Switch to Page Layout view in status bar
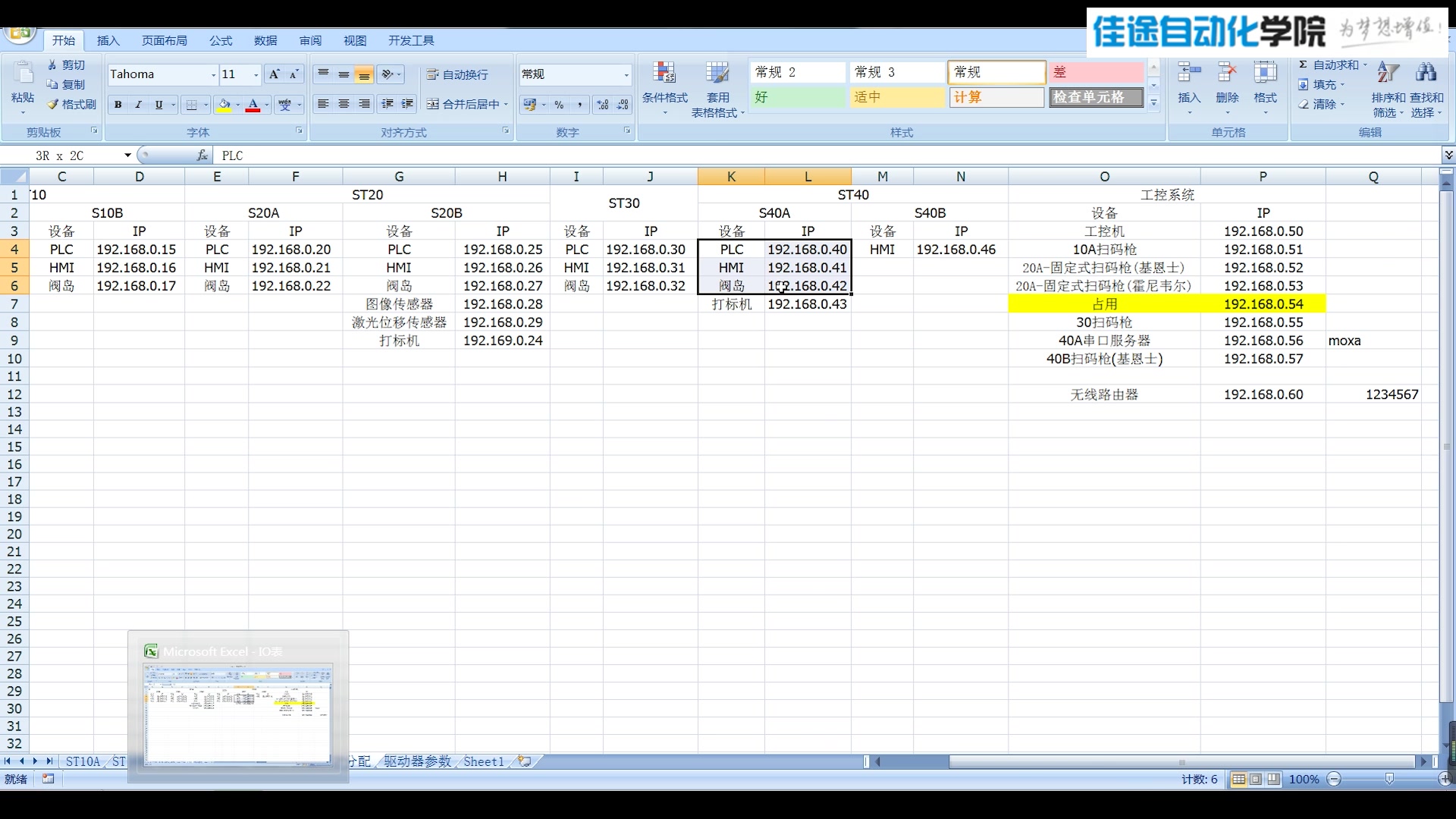Screen dimensions: 1456x819 tap(1256, 779)
